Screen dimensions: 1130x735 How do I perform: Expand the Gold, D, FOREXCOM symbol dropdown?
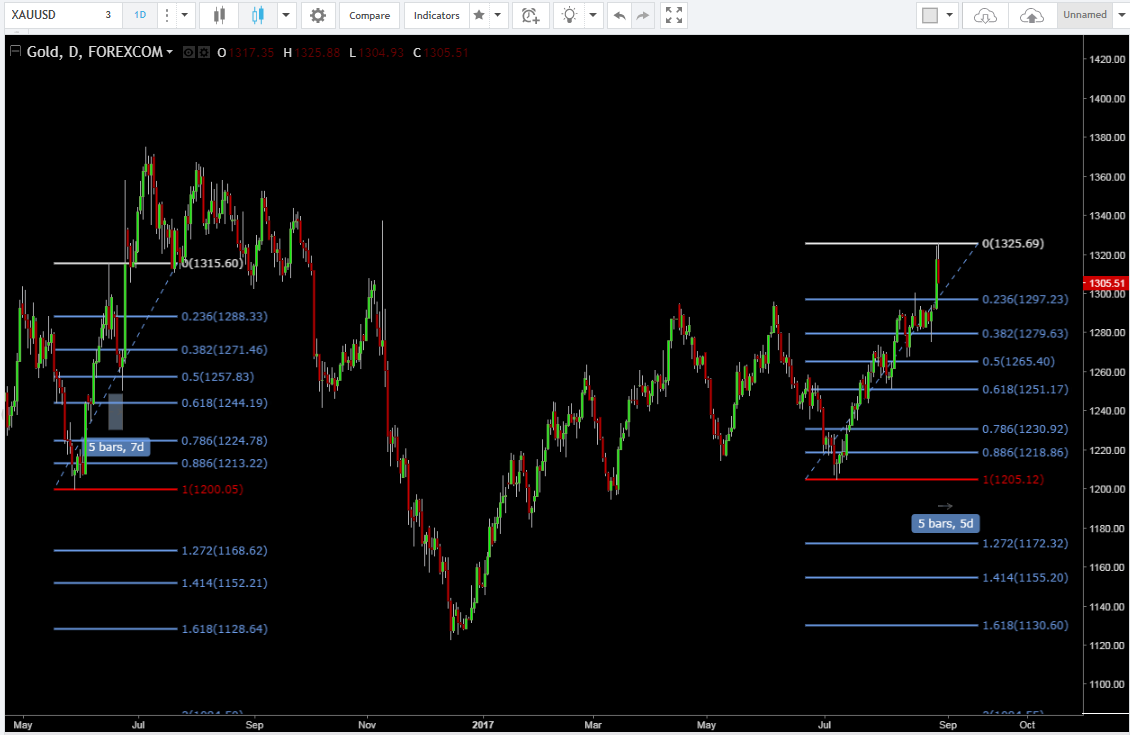coord(169,52)
